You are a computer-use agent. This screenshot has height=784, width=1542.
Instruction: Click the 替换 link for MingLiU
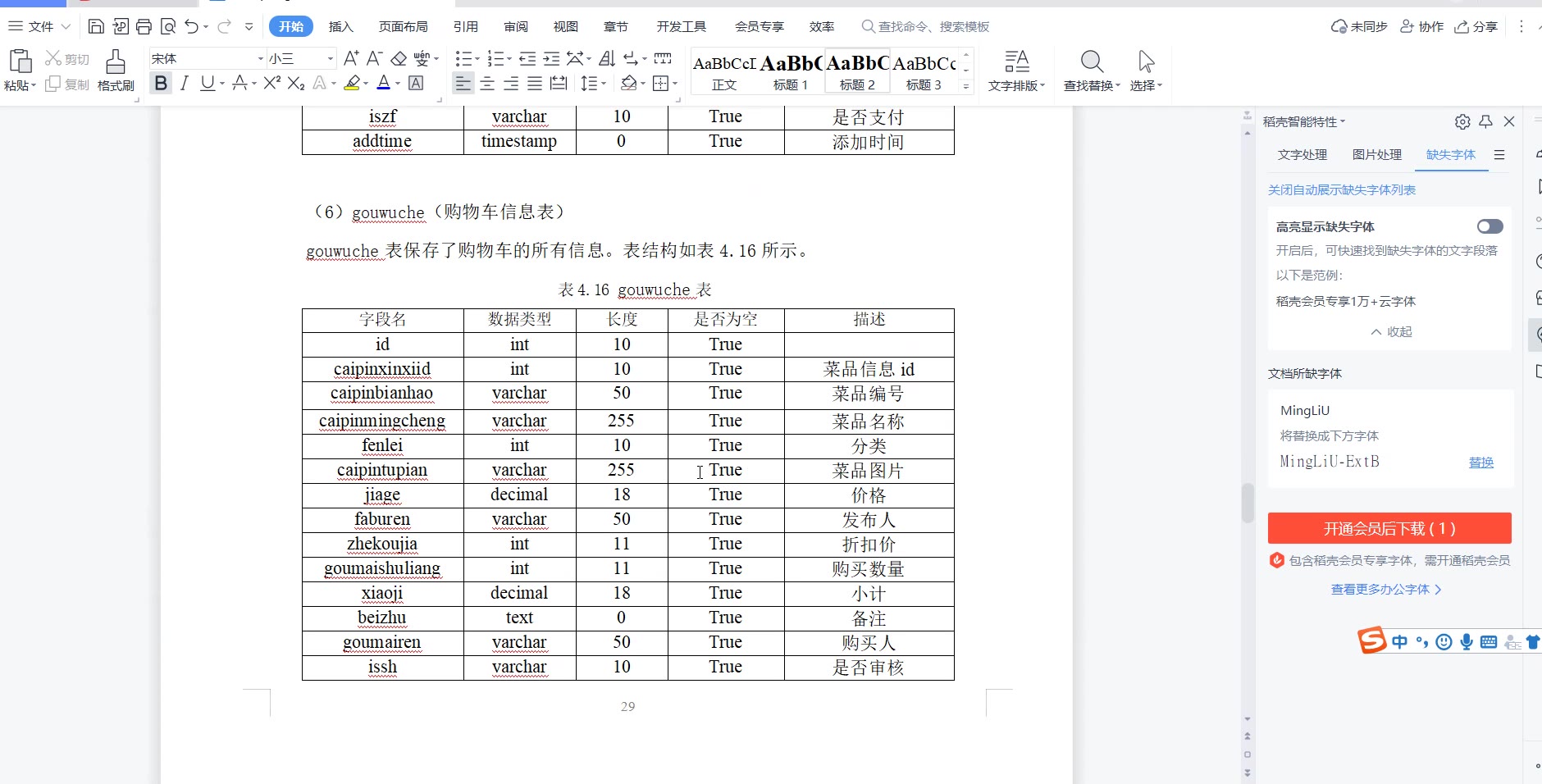point(1480,462)
